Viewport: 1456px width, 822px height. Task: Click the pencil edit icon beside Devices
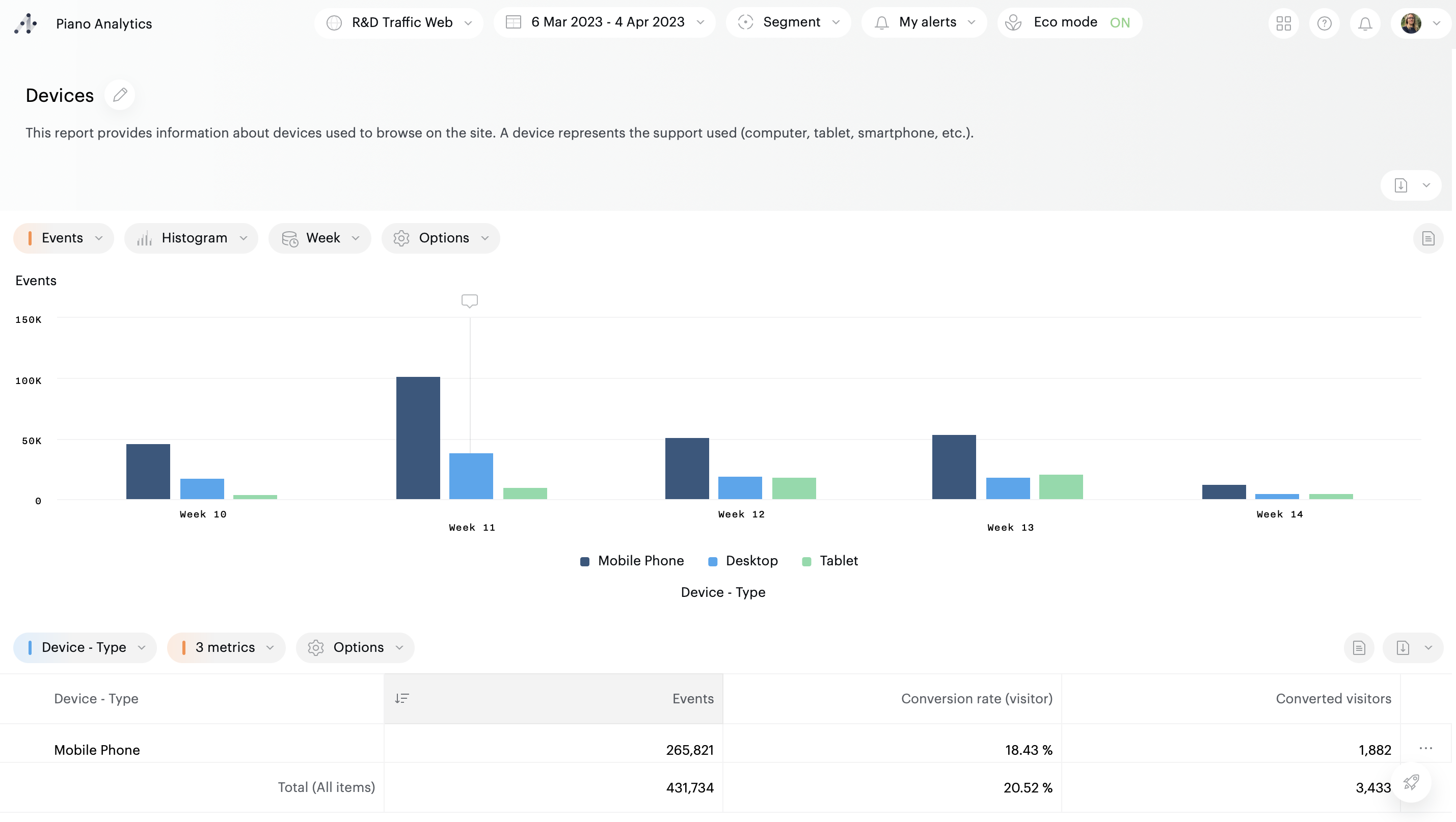(120, 95)
